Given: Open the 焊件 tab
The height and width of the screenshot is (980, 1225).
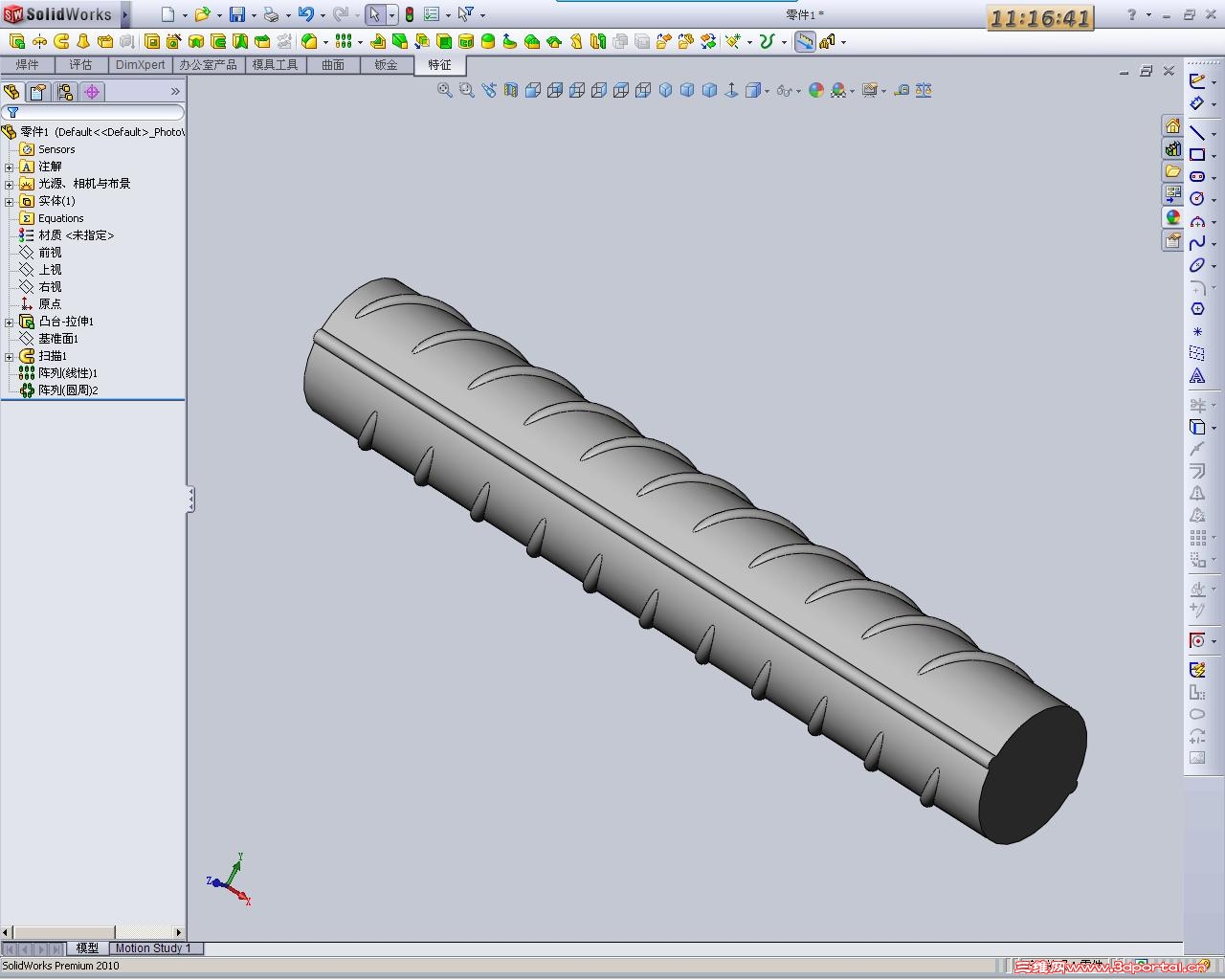Looking at the screenshot, I should click(28, 65).
